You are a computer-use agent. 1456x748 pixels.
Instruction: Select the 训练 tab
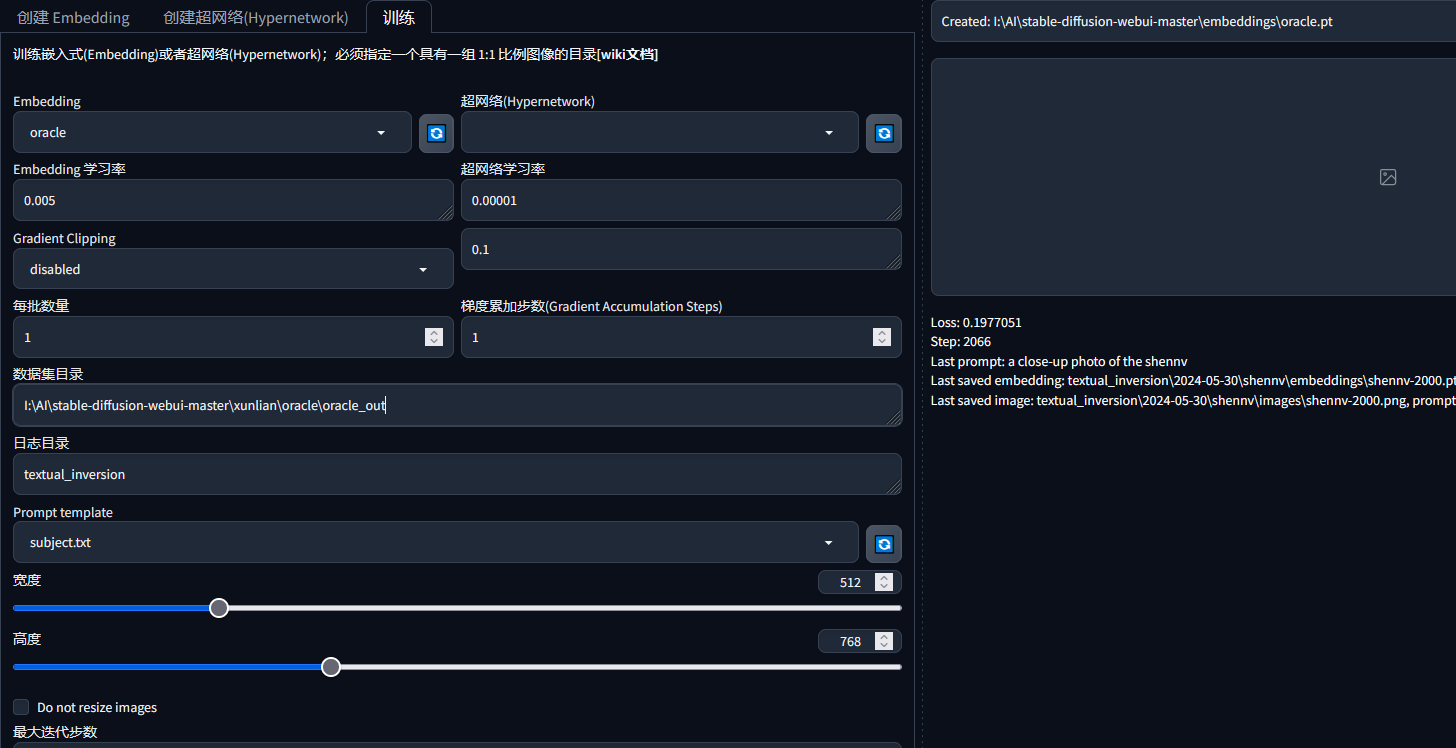point(398,18)
